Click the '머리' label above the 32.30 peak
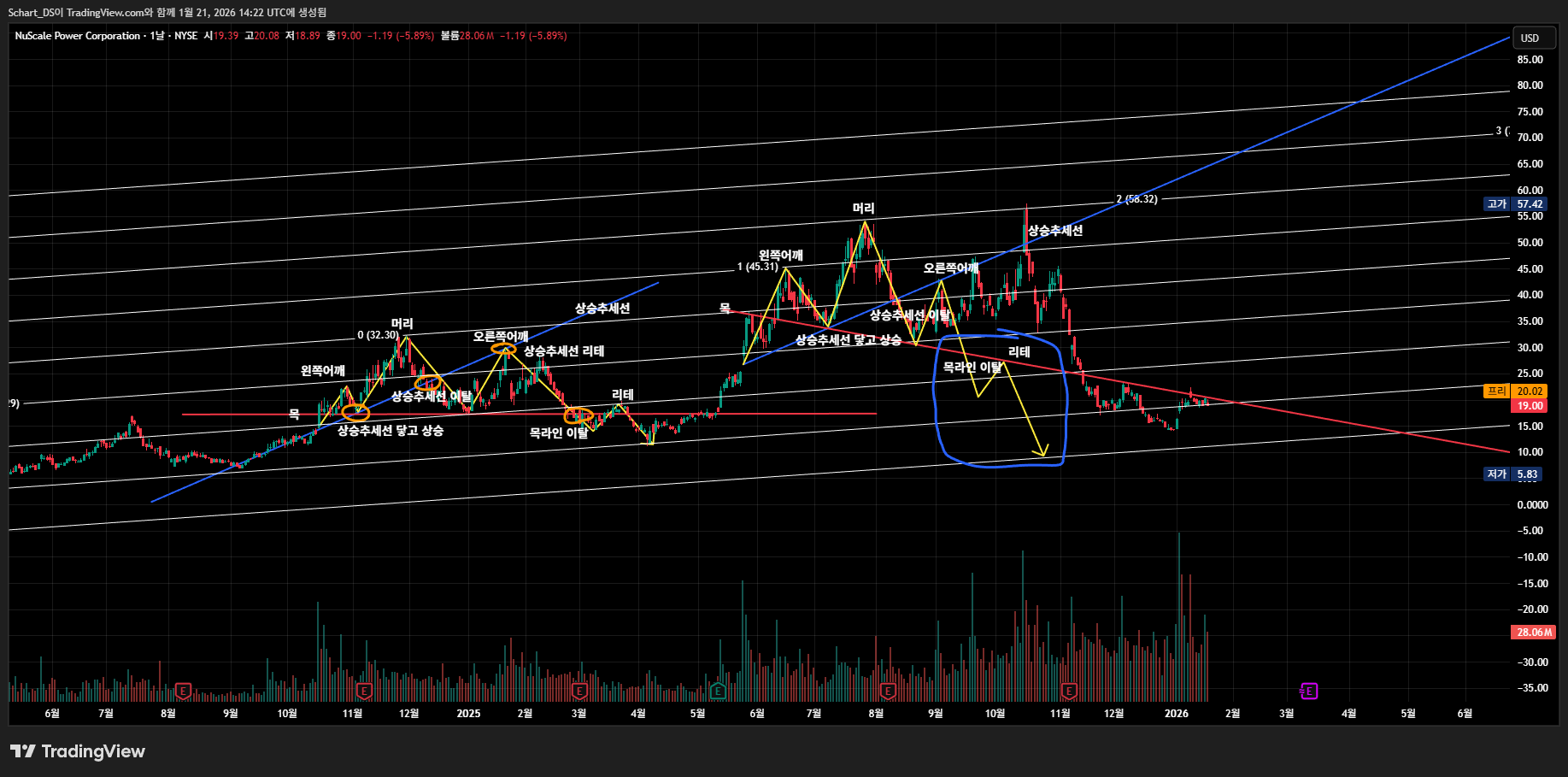 pyautogui.click(x=402, y=324)
